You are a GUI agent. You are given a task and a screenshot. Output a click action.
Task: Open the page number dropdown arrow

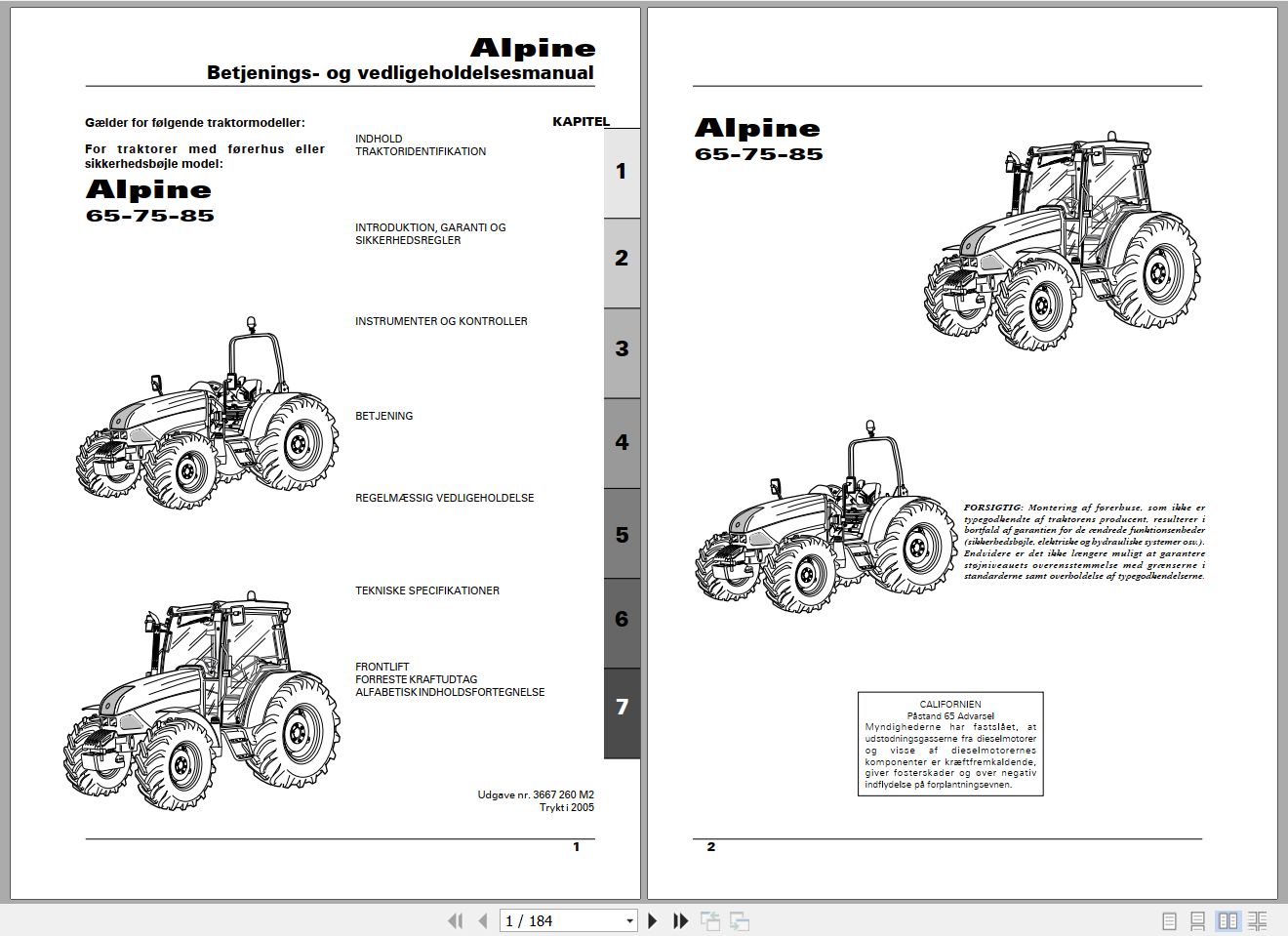tap(629, 920)
